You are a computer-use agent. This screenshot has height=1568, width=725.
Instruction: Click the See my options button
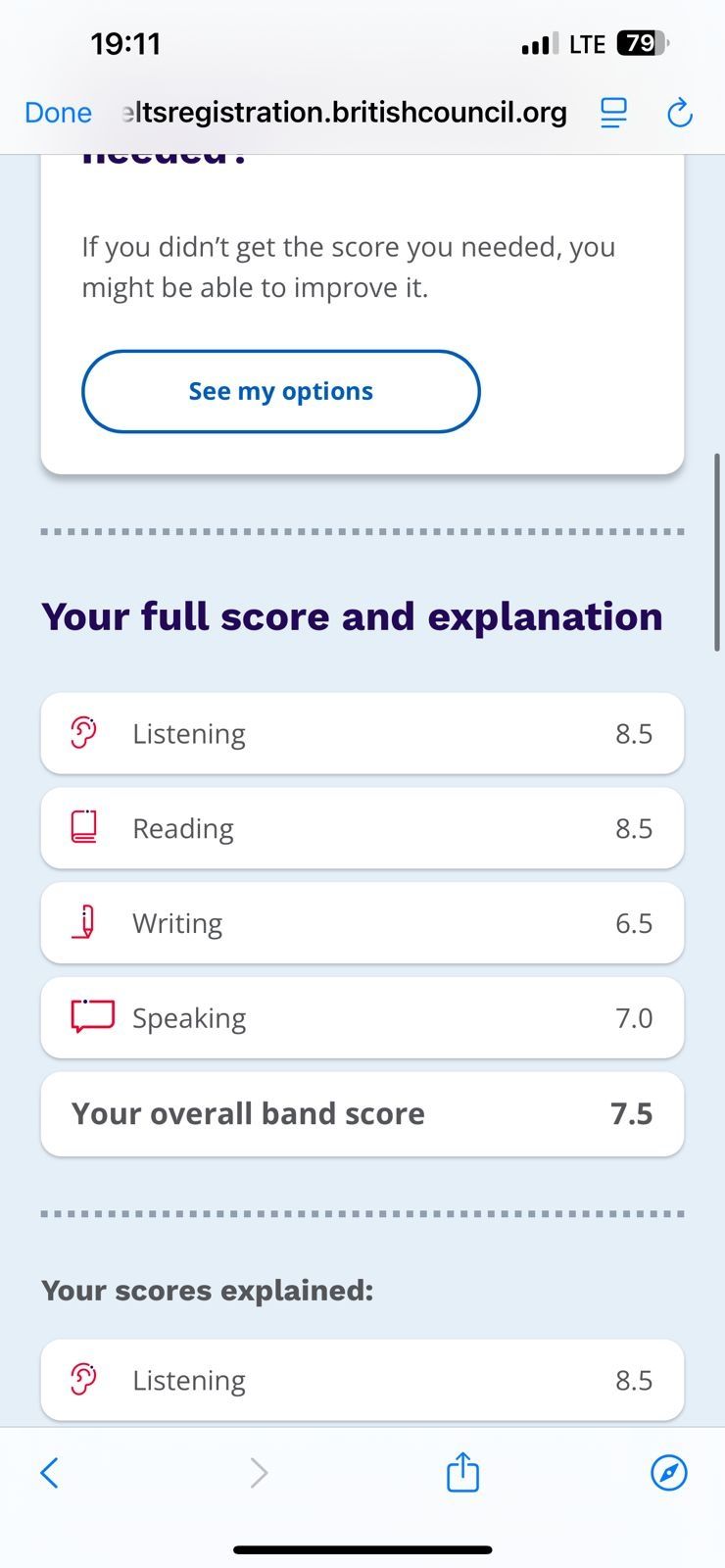pos(281,391)
